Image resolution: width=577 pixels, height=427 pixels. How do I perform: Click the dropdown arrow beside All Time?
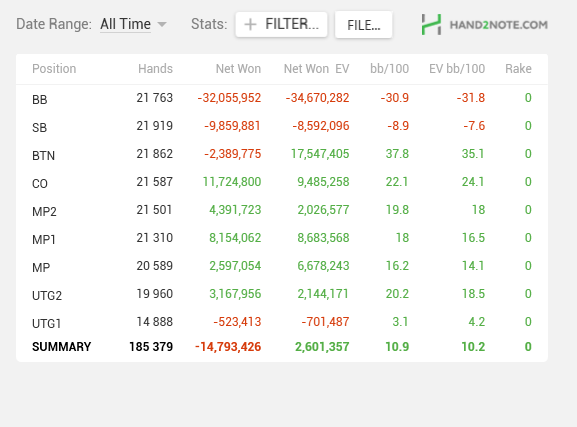tap(162, 25)
